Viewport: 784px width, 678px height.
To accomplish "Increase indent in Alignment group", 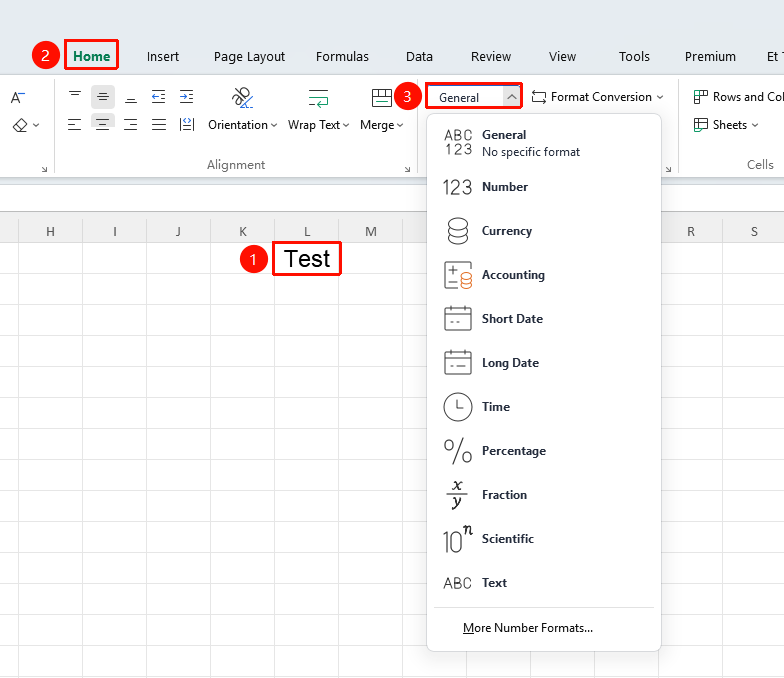I will coord(186,96).
